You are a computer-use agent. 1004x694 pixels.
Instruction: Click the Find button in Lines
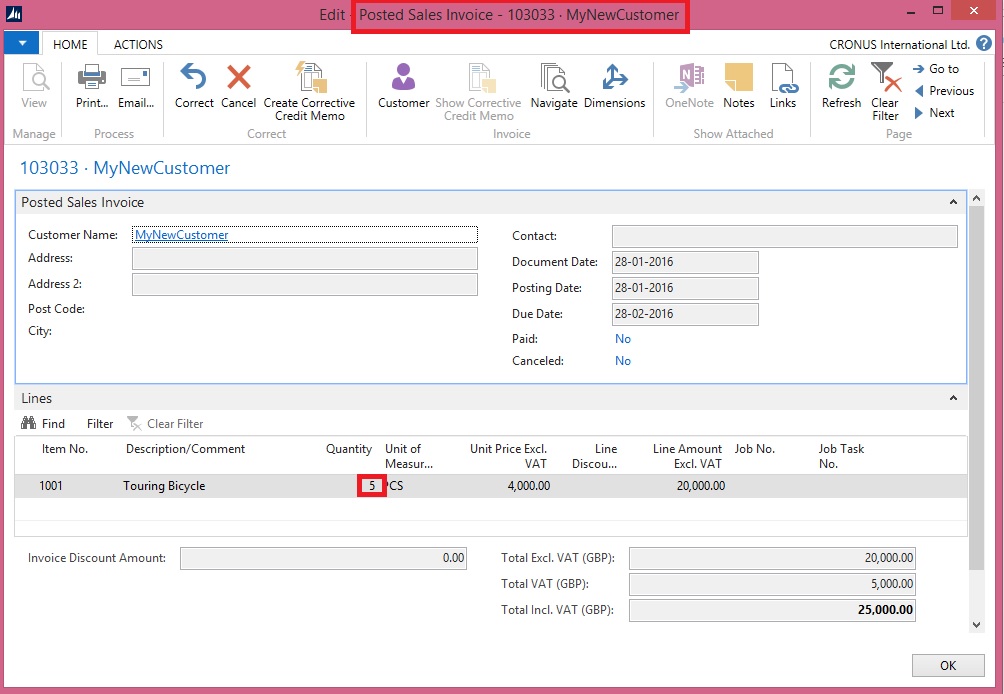tap(43, 424)
